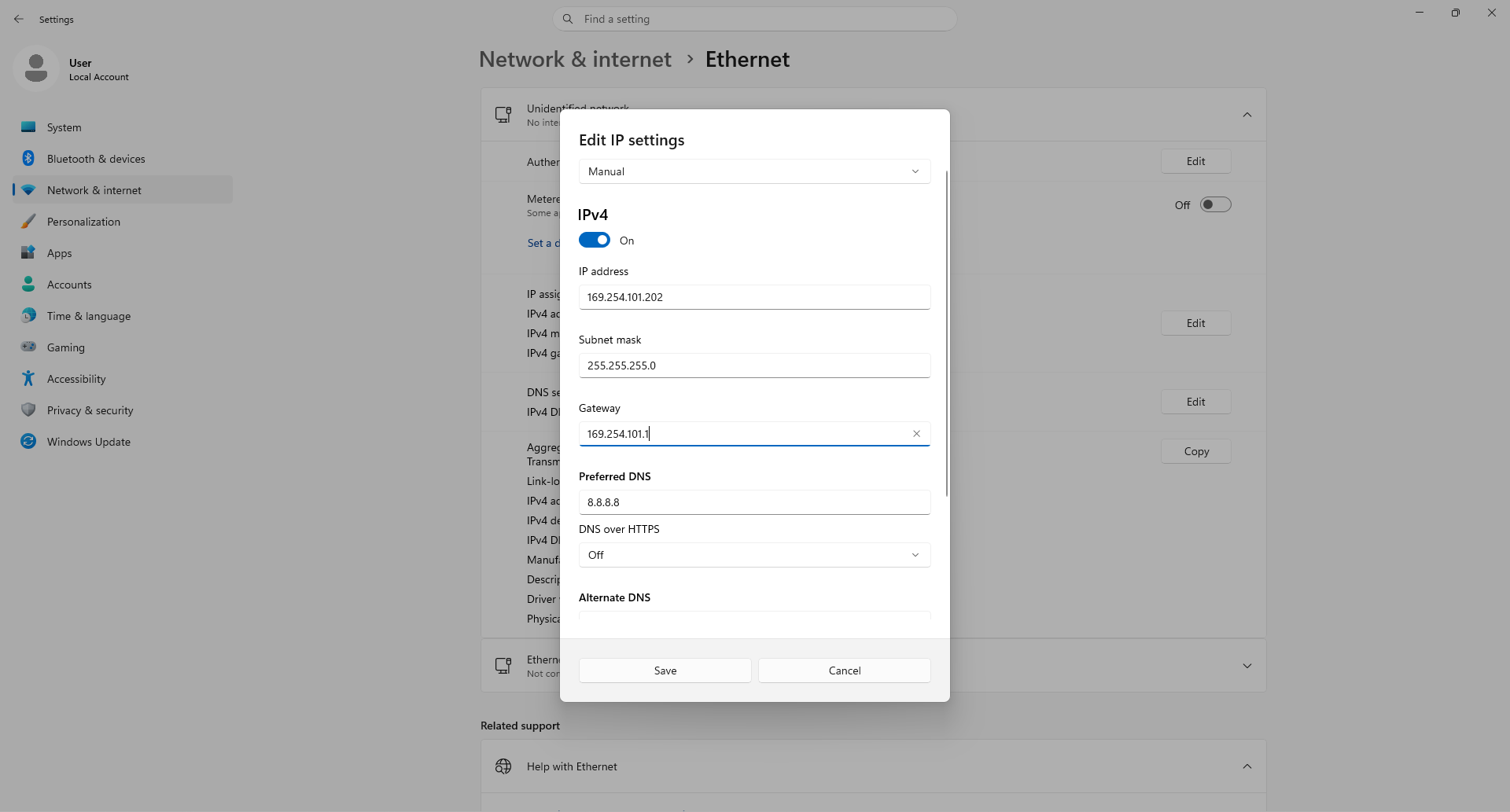The height and width of the screenshot is (812, 1510).
Task: Open System settings icon
Action: pyautogui.click(x=28, y=127)
